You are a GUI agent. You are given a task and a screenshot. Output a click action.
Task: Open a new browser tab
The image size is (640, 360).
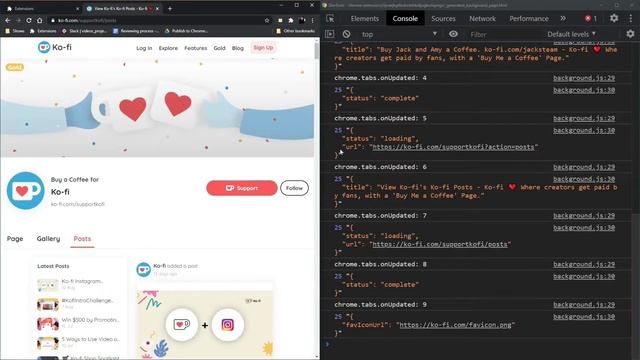point(170,8)
